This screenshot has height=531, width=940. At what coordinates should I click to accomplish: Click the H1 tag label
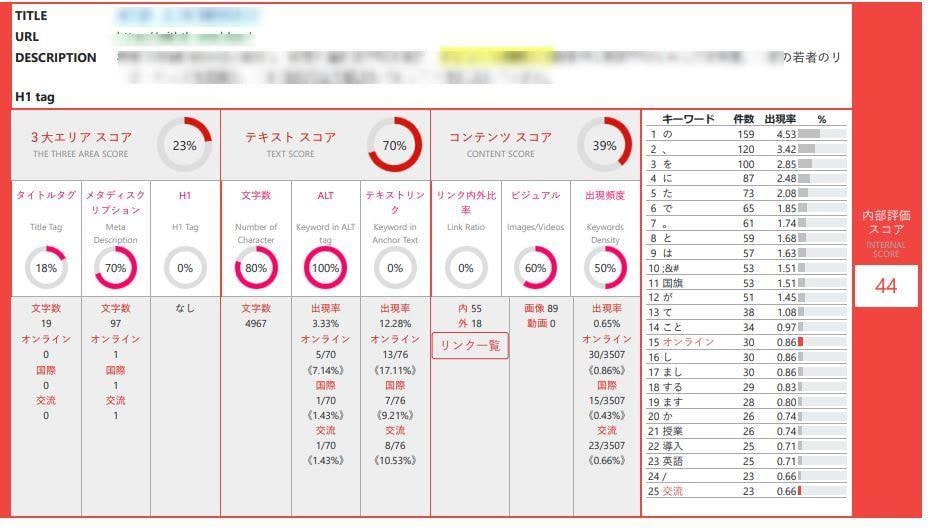[35, 96]
